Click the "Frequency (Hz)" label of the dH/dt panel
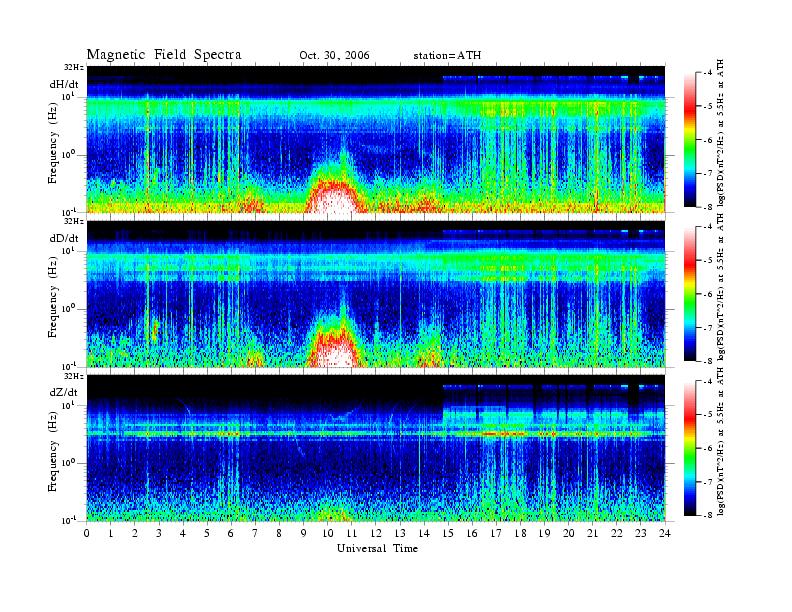This screenshot has width=792, height=612. coord(53,145)
